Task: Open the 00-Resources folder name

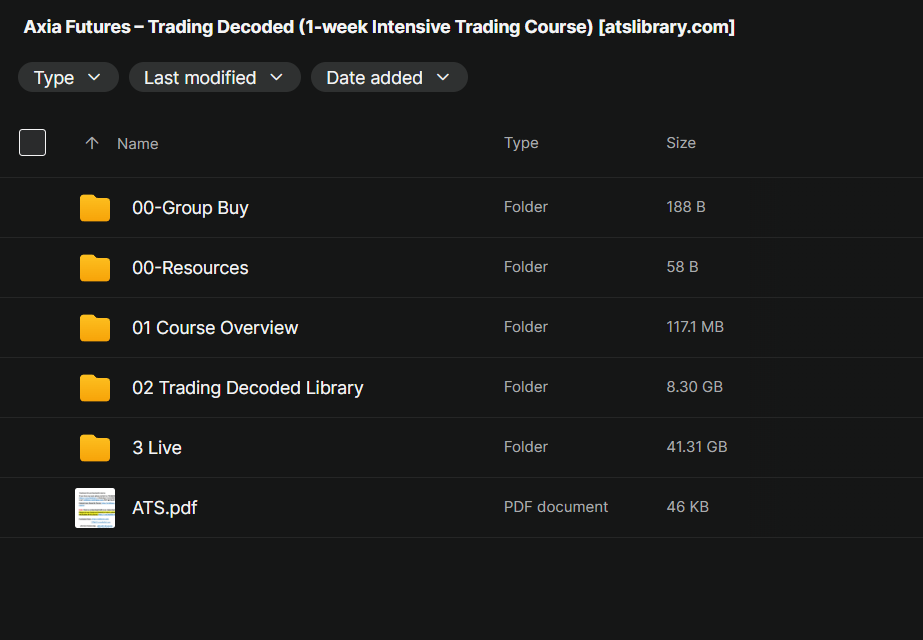Action: click(190, 268)
